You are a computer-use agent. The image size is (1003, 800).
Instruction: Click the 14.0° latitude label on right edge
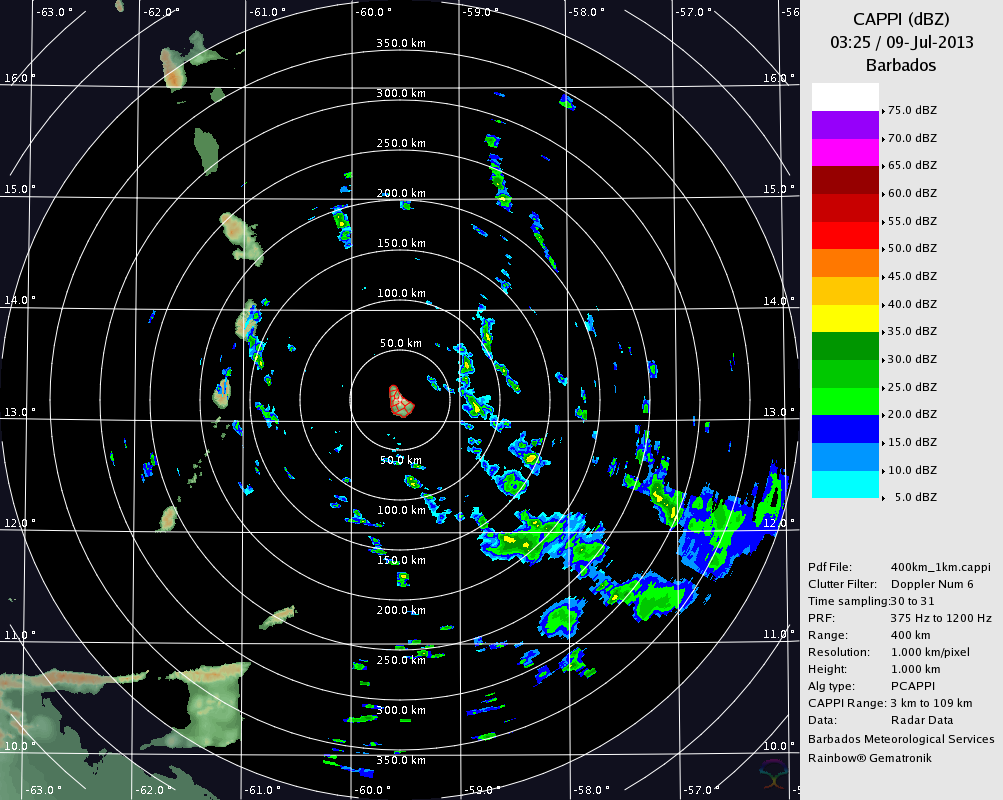tap(779, 301)
